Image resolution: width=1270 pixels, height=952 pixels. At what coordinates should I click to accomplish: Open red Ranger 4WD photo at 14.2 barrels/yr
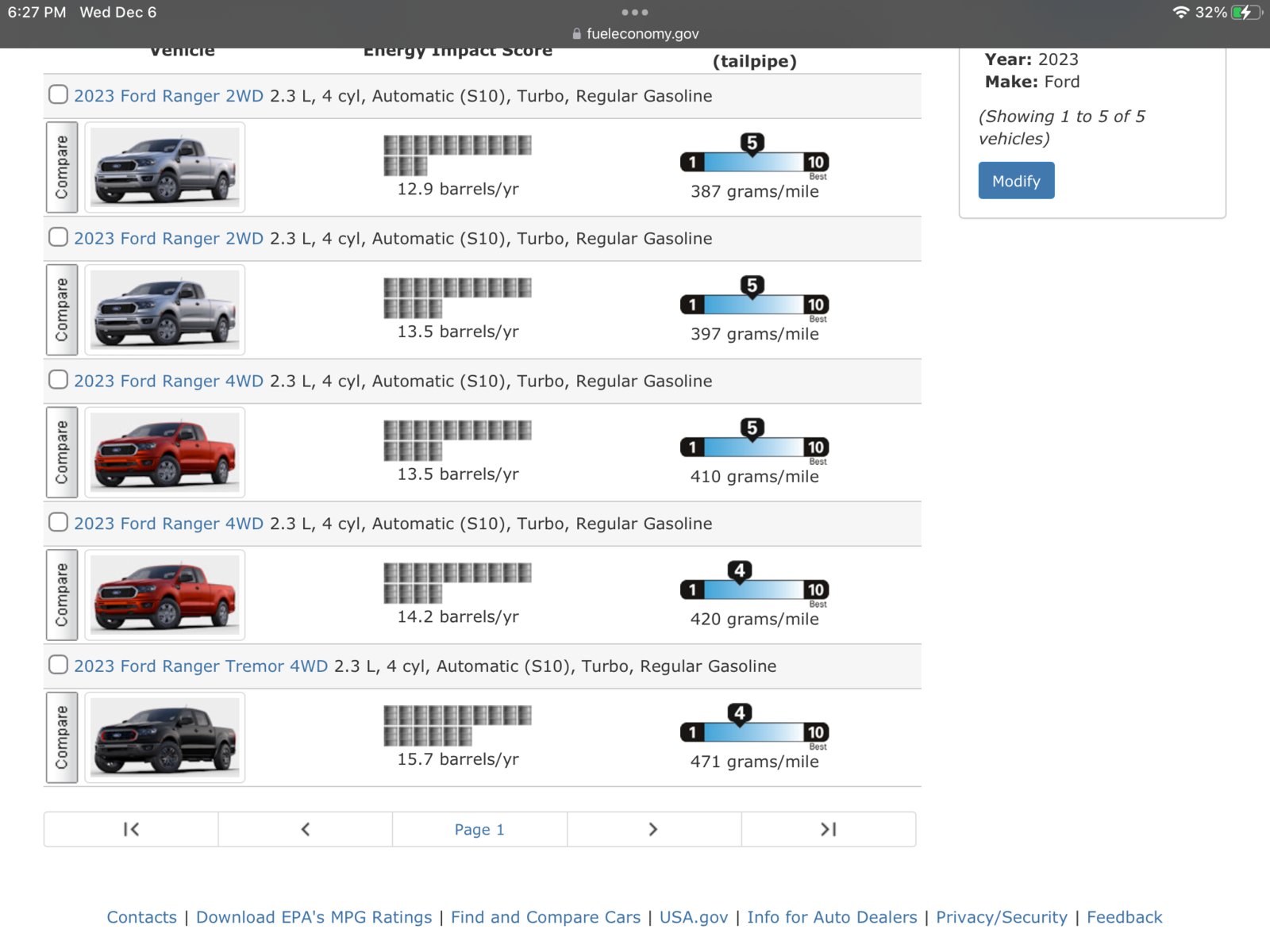click(x=165, y=595)
